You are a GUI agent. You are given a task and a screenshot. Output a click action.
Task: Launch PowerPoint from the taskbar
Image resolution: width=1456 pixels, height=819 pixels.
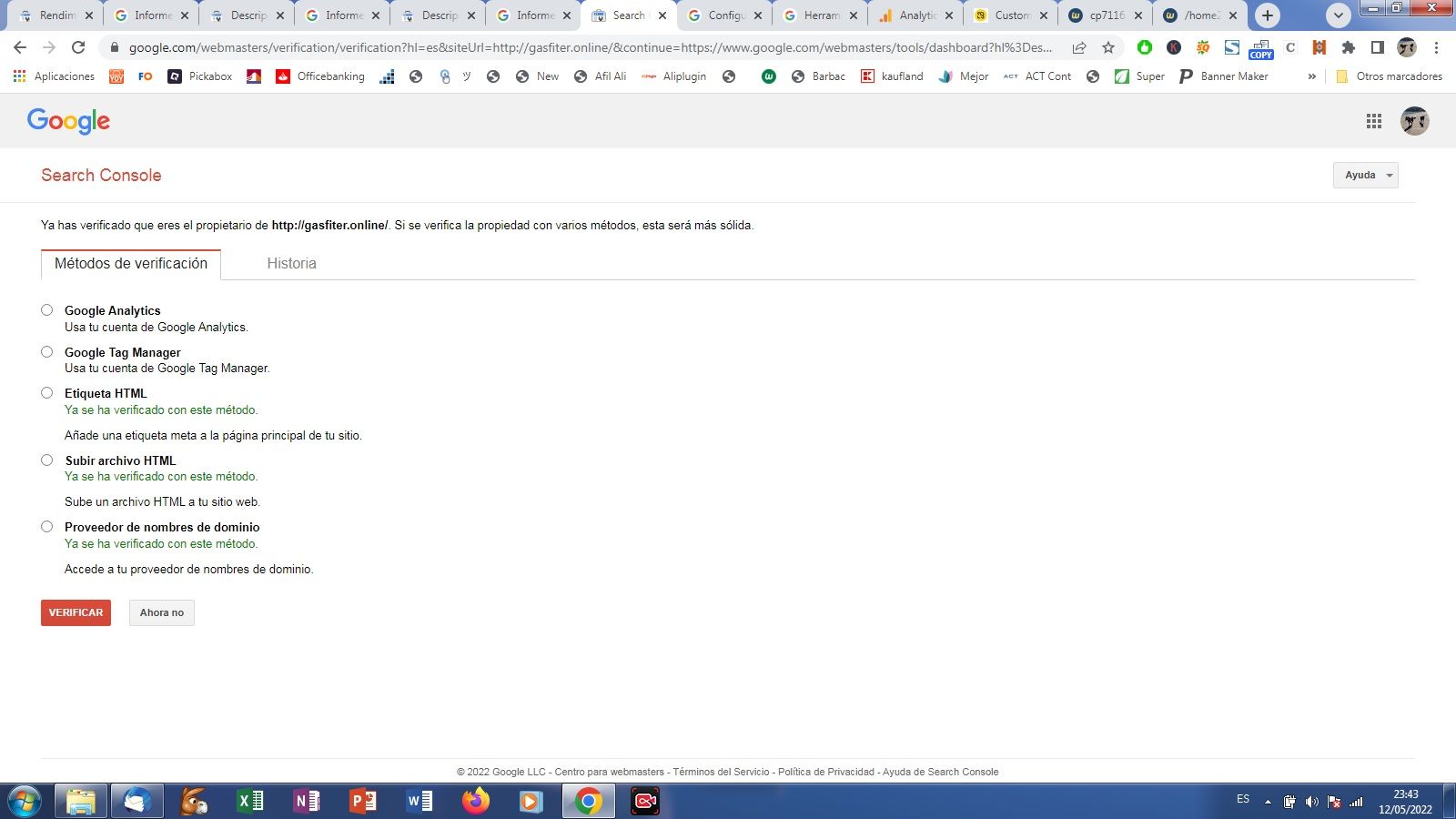(x=363, y=801)
